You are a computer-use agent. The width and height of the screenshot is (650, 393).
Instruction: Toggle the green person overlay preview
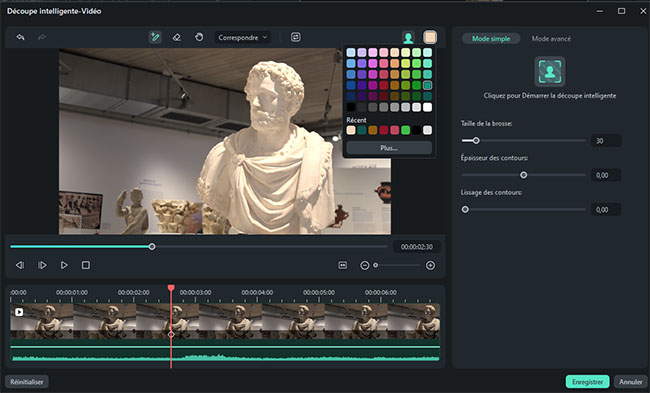pos(408,38)
